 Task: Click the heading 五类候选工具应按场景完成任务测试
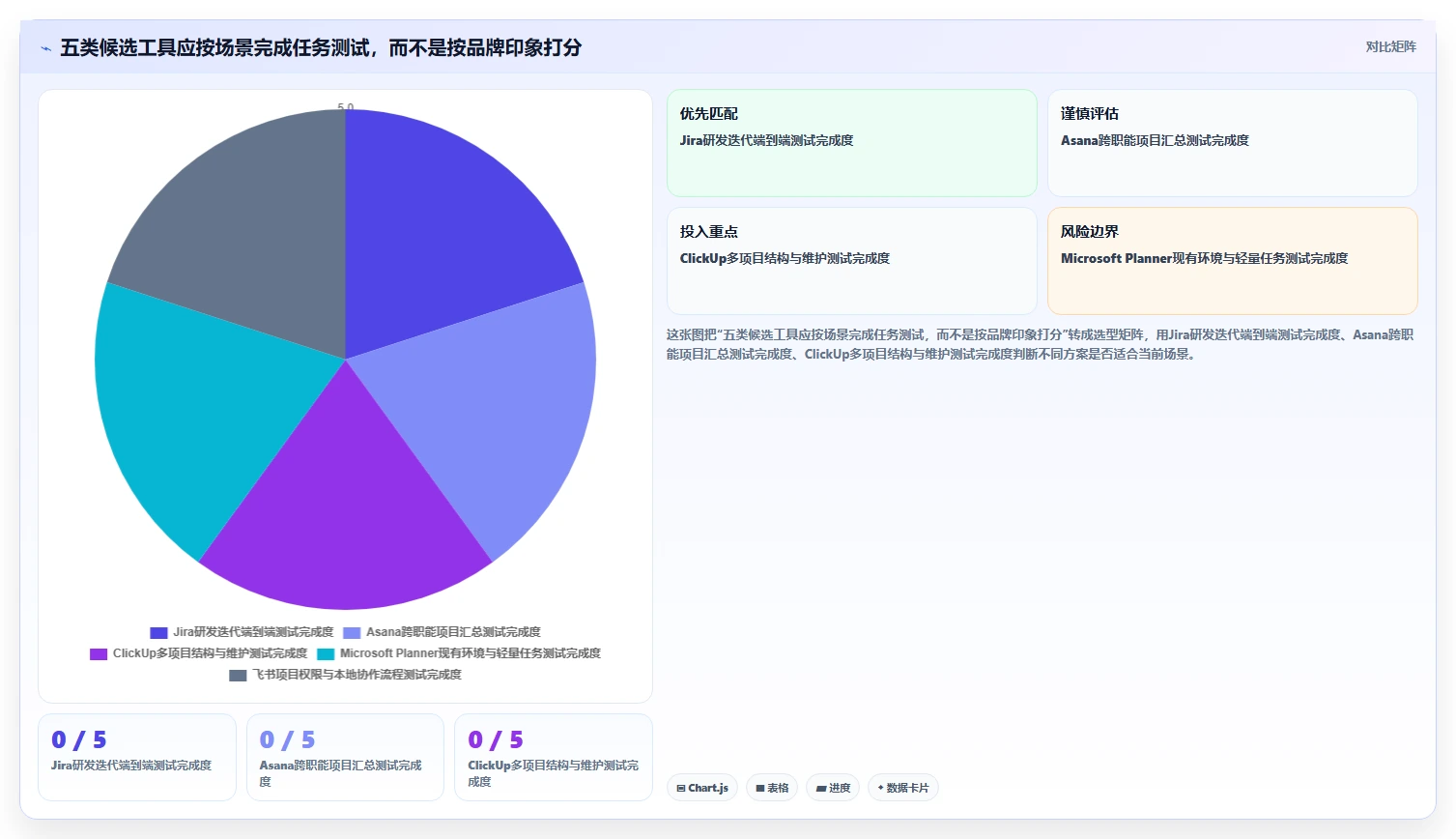click(x=215, y=47)
